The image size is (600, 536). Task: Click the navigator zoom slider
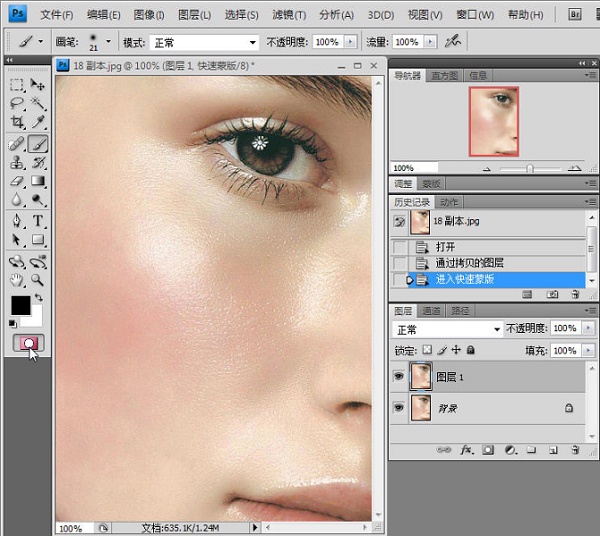530,168
